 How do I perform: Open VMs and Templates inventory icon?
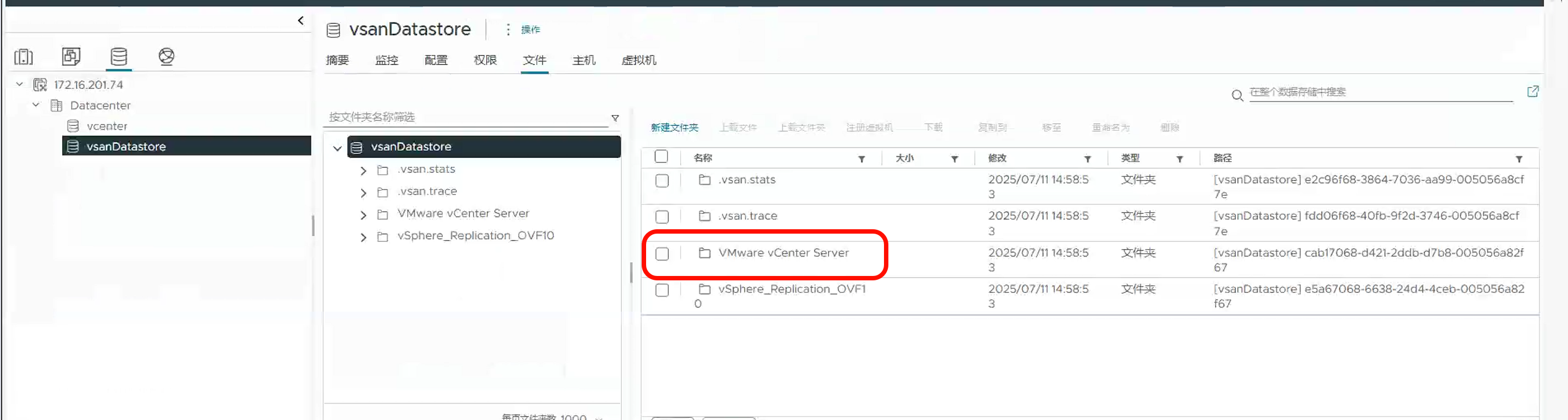tap(71, 57)
